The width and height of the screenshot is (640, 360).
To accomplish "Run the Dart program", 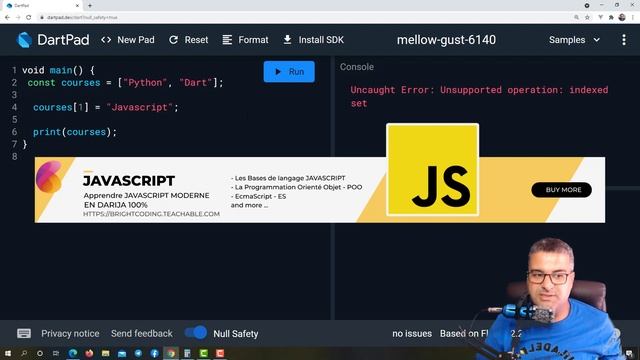I will click(x=289, y=71).
